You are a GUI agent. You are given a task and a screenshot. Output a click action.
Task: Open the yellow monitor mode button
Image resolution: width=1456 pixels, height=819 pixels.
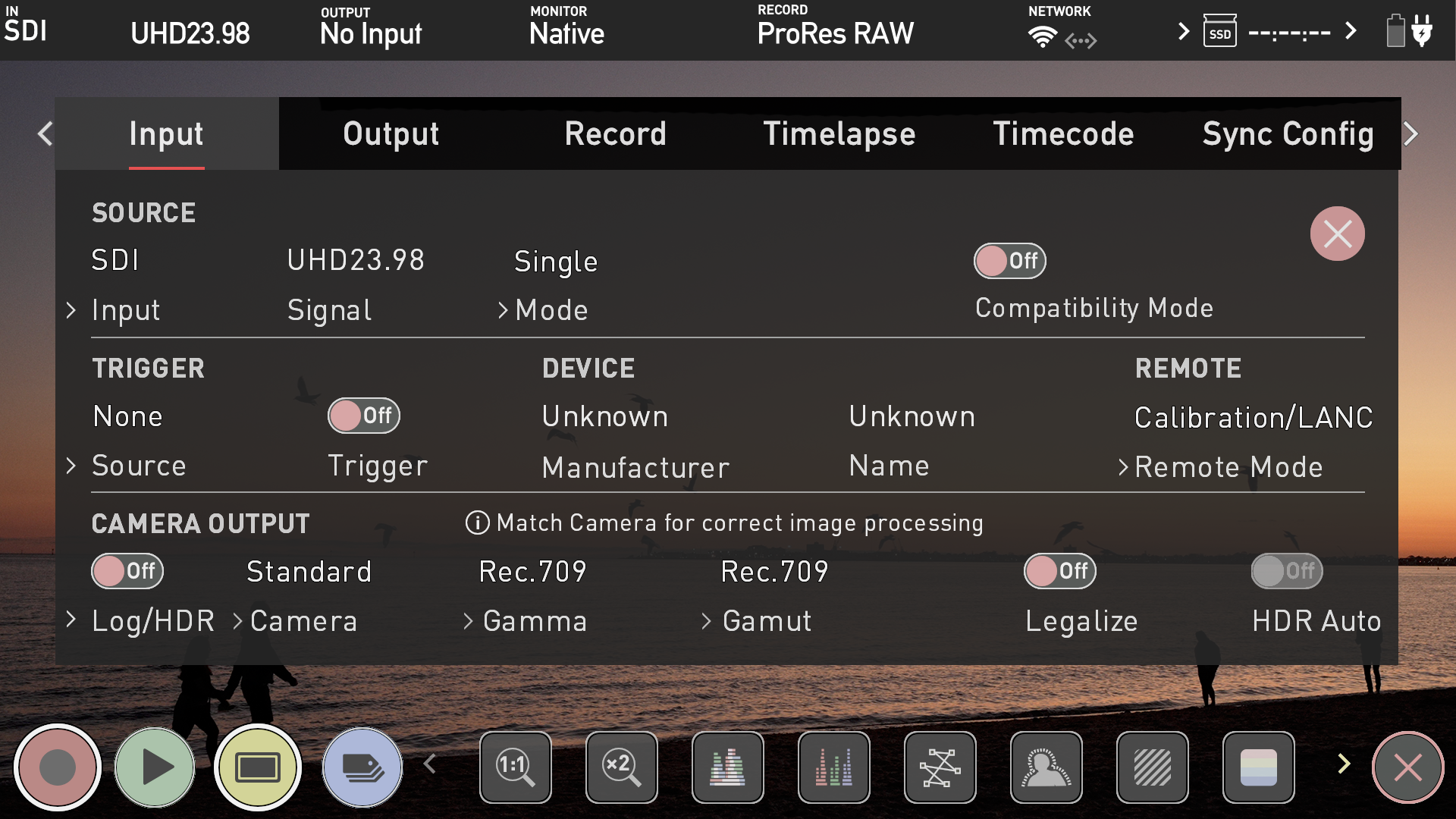tap(258, 767)
